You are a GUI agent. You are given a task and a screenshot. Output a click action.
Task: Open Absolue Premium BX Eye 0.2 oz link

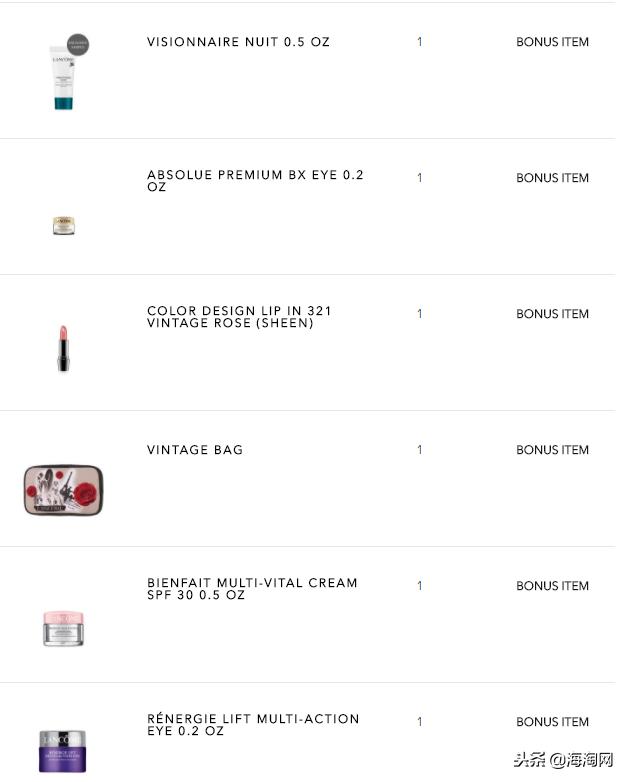click(255, 181)
